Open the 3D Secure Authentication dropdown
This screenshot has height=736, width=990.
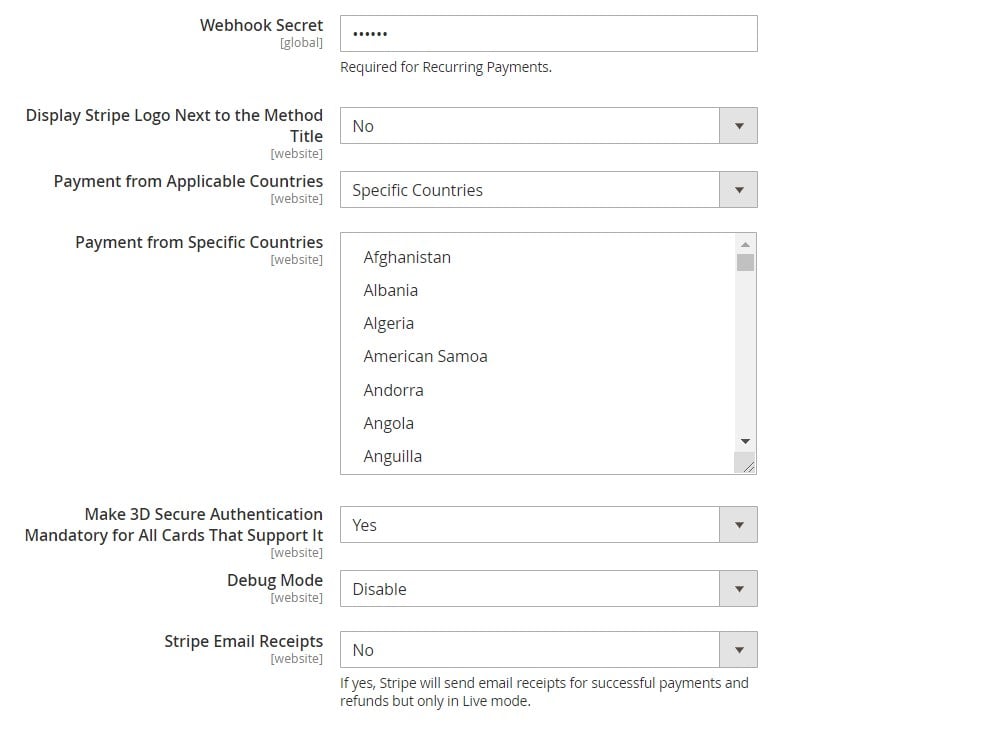point(548,525)
